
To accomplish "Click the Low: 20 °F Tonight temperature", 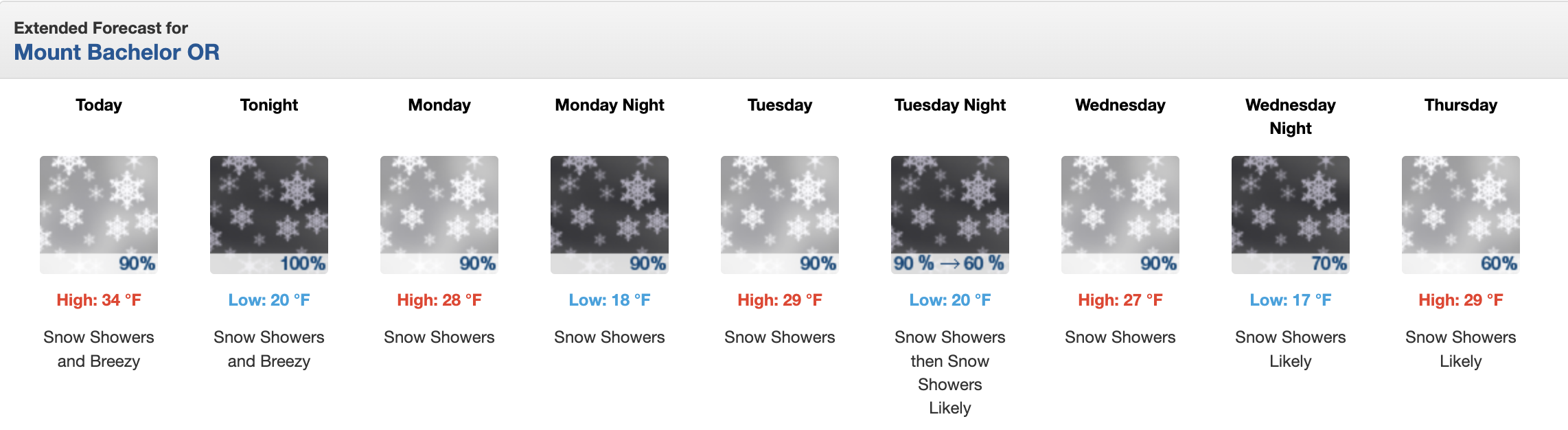I will point(269,300).
